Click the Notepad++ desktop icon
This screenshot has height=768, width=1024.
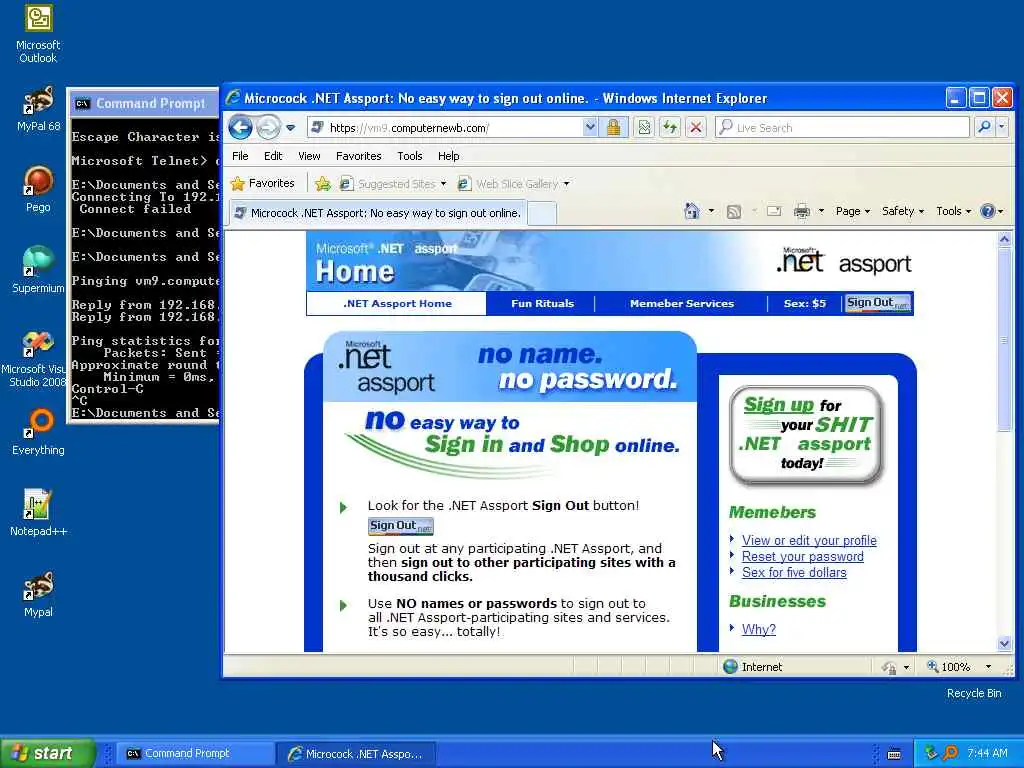38,513
